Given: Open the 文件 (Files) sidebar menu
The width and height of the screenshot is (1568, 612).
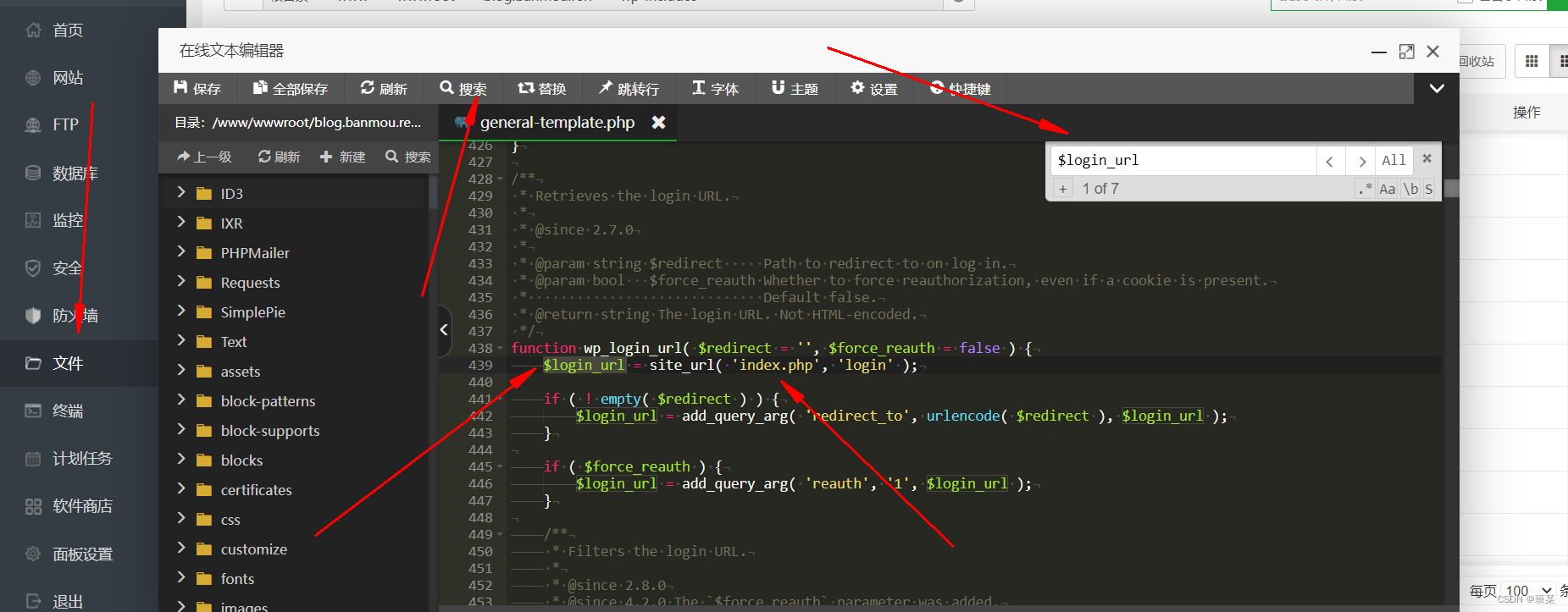Looking at the screenshot, I should pos(79,363).
